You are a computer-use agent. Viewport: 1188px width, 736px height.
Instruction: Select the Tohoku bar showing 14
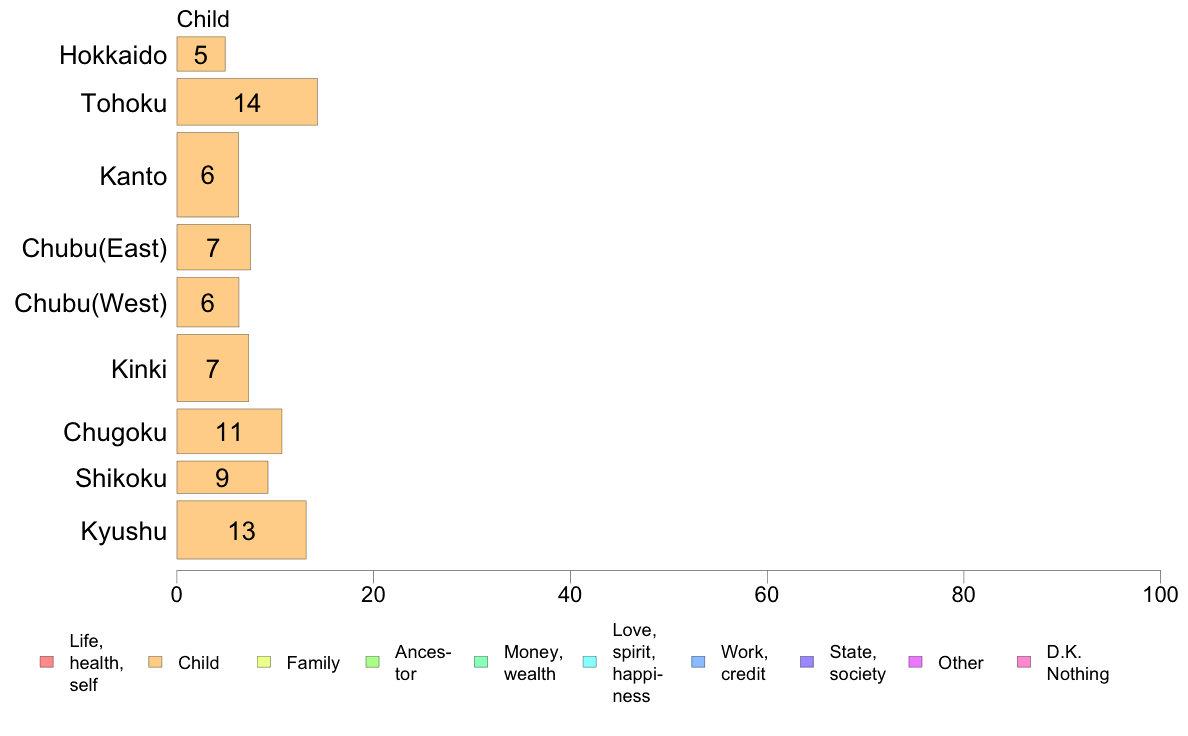[x=247, y=102]
